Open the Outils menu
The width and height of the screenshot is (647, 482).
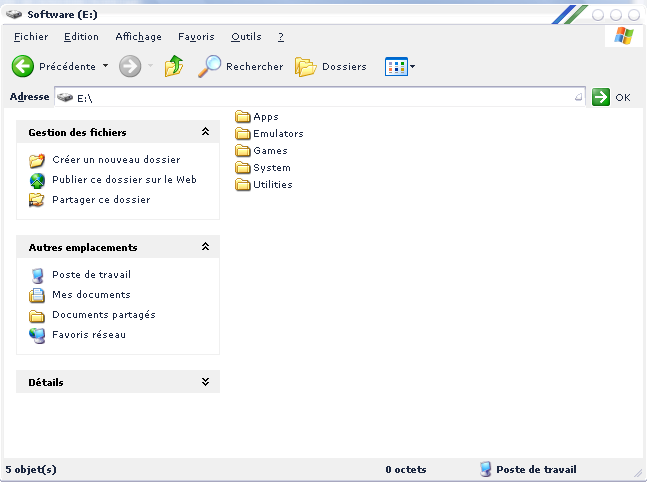point(246,37)
